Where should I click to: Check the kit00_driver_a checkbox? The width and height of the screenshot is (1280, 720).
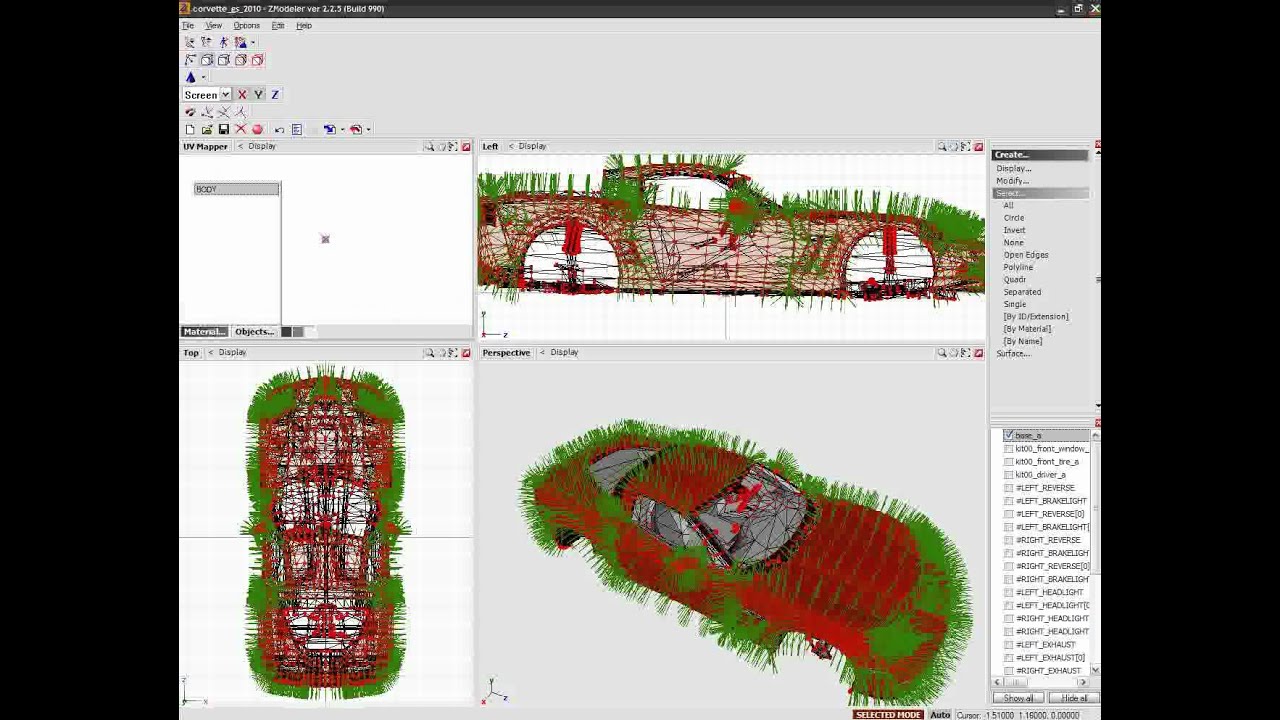click(1008, 475)
